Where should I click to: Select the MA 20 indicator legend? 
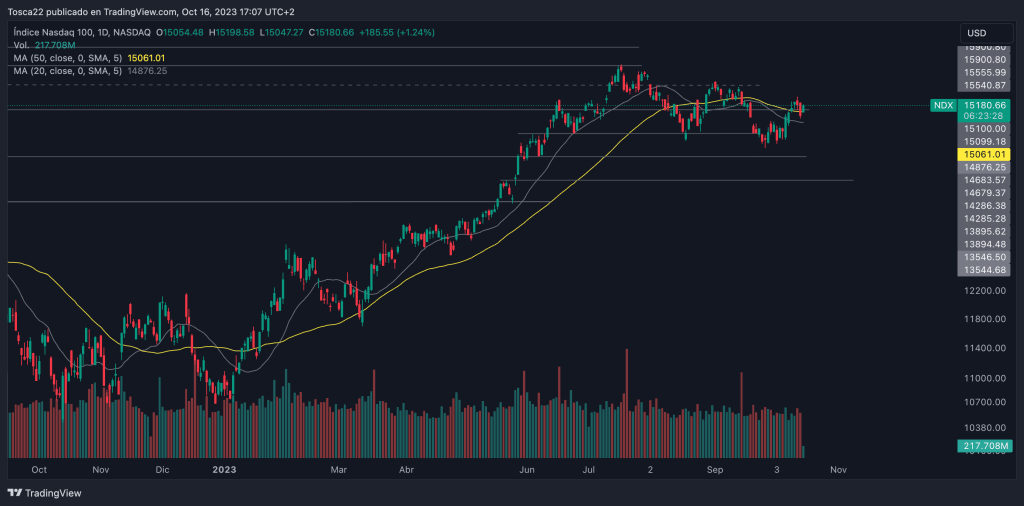point(68,71)
